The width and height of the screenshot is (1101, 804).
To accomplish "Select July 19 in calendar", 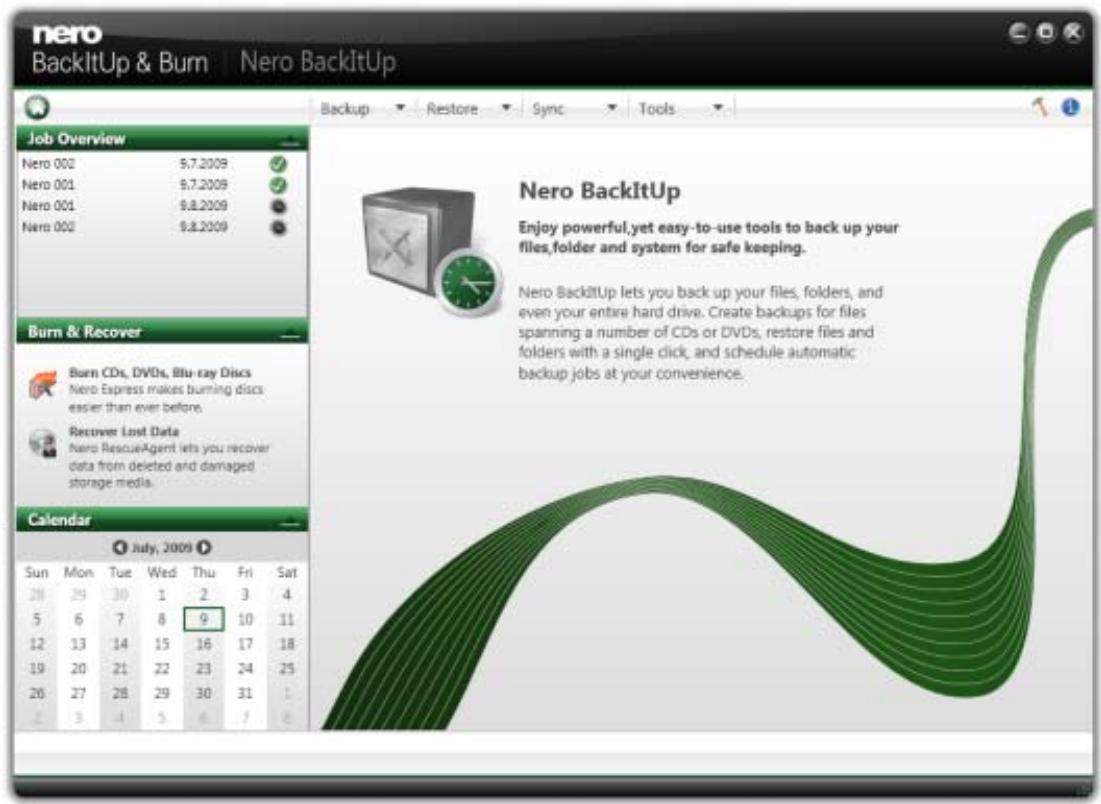I will pyautogui.click(x=37, y=668).
